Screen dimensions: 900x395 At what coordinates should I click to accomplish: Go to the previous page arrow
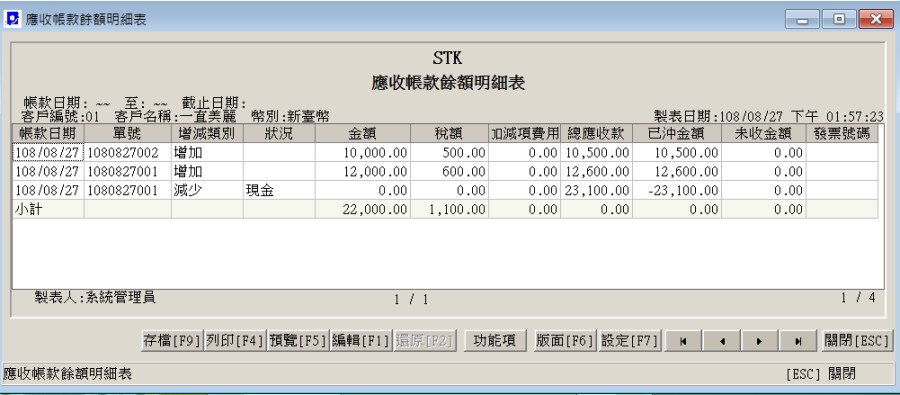pos(721,341)
